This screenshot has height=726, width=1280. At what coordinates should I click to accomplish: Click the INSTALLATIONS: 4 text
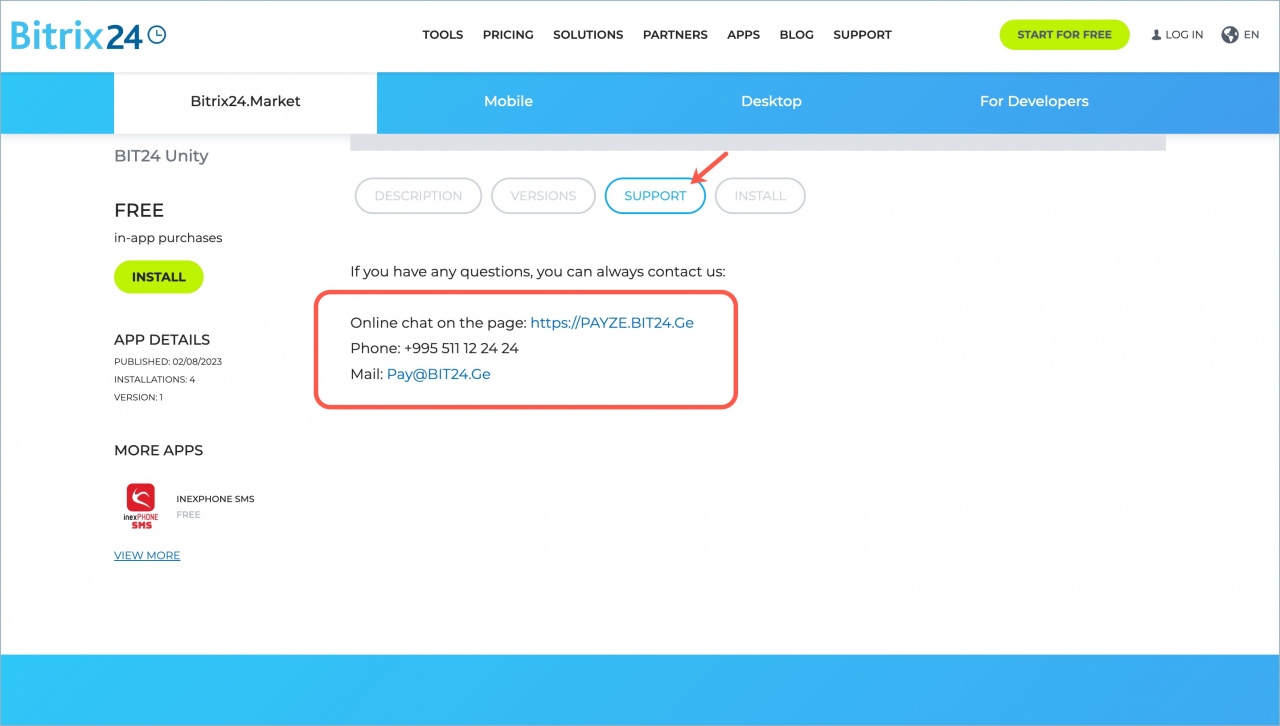click(154, 380)
